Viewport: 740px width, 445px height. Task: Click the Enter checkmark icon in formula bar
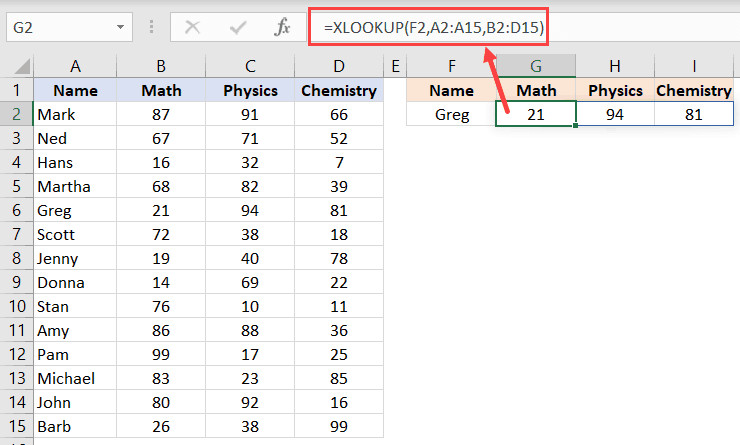(x=237, y=28)
